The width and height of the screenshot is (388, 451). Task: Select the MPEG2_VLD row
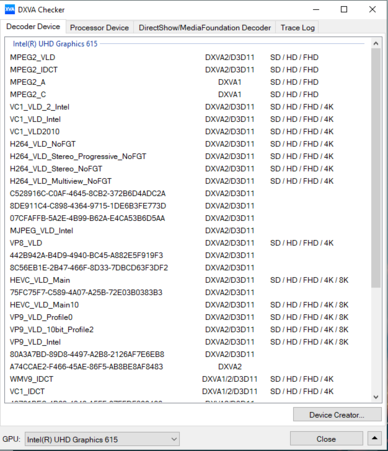click(188, 57)
